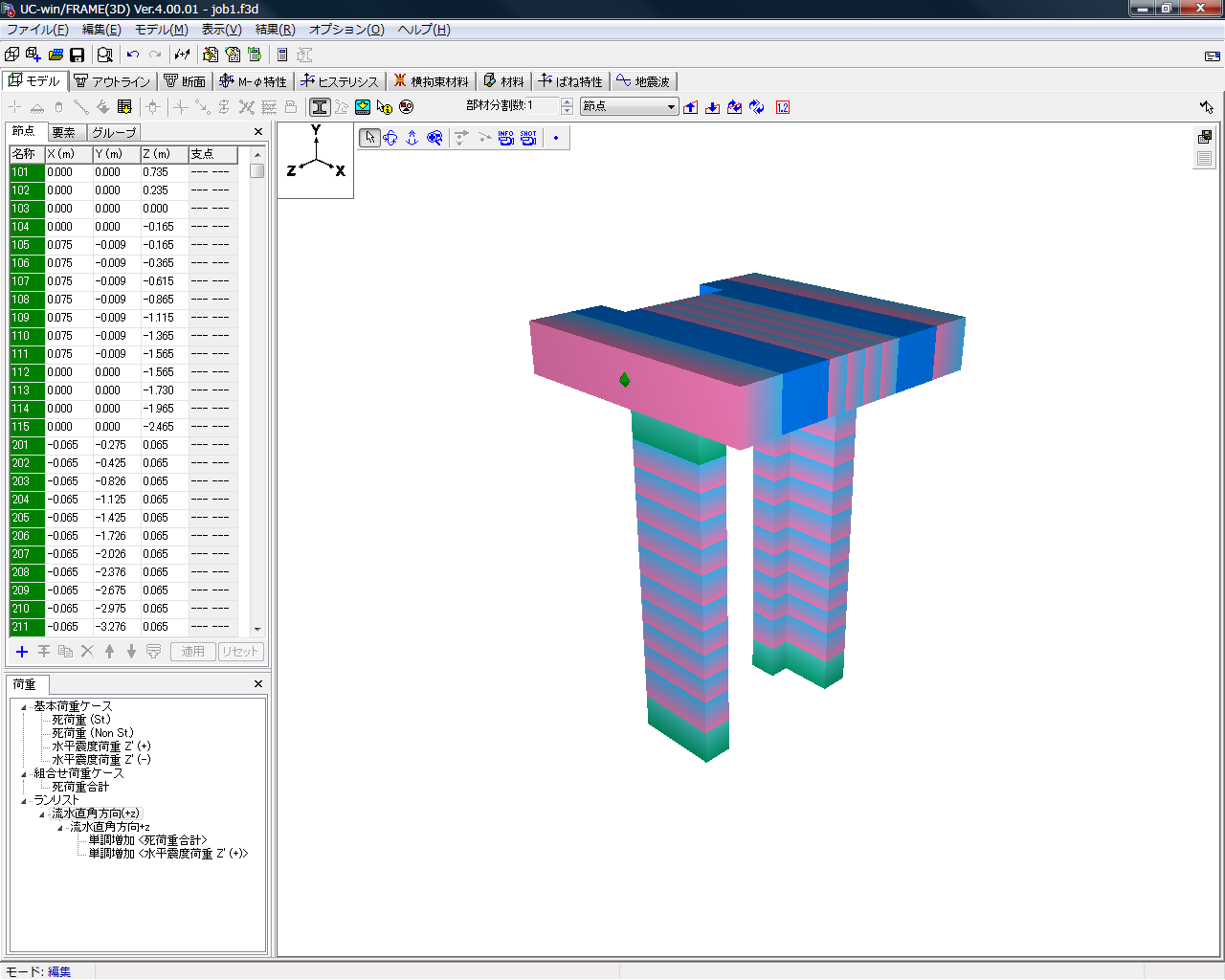This screenshot has width=1225, height=980.
Task: Click the calculator icon in top toolbar
Action: [x=282, y=55]
